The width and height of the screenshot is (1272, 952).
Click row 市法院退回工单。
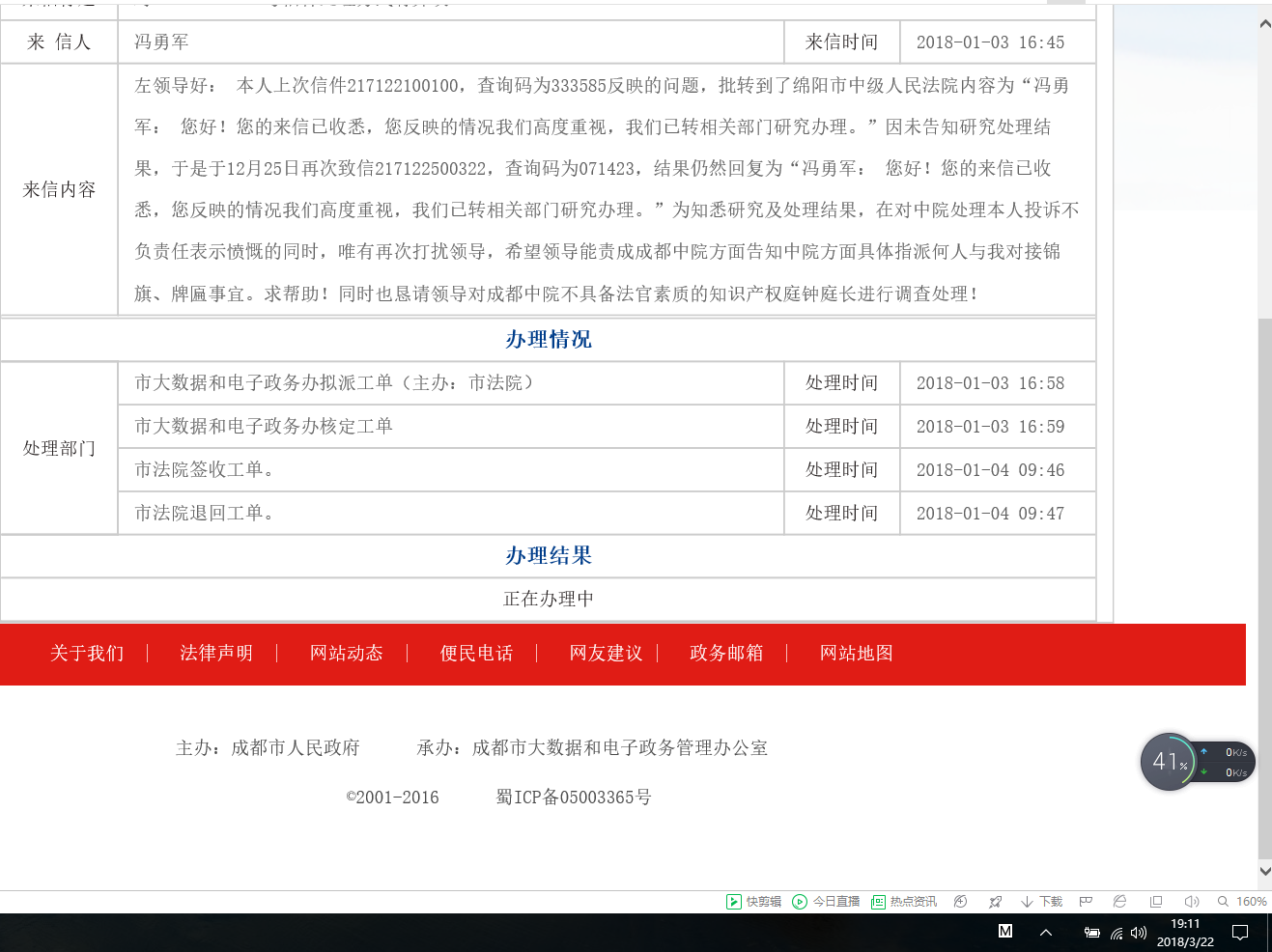pos(451,514)
